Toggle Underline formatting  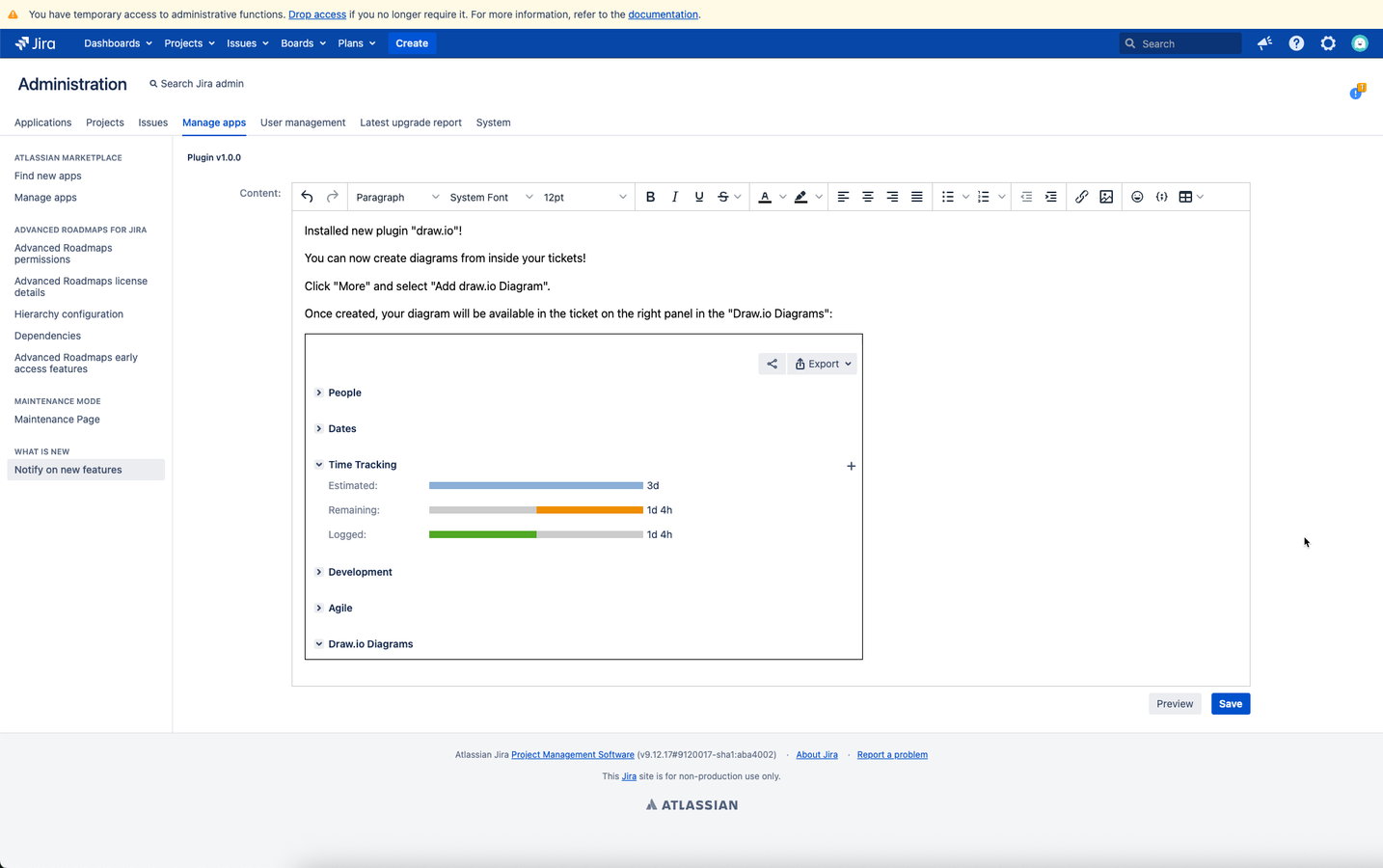tap(699, 197)
